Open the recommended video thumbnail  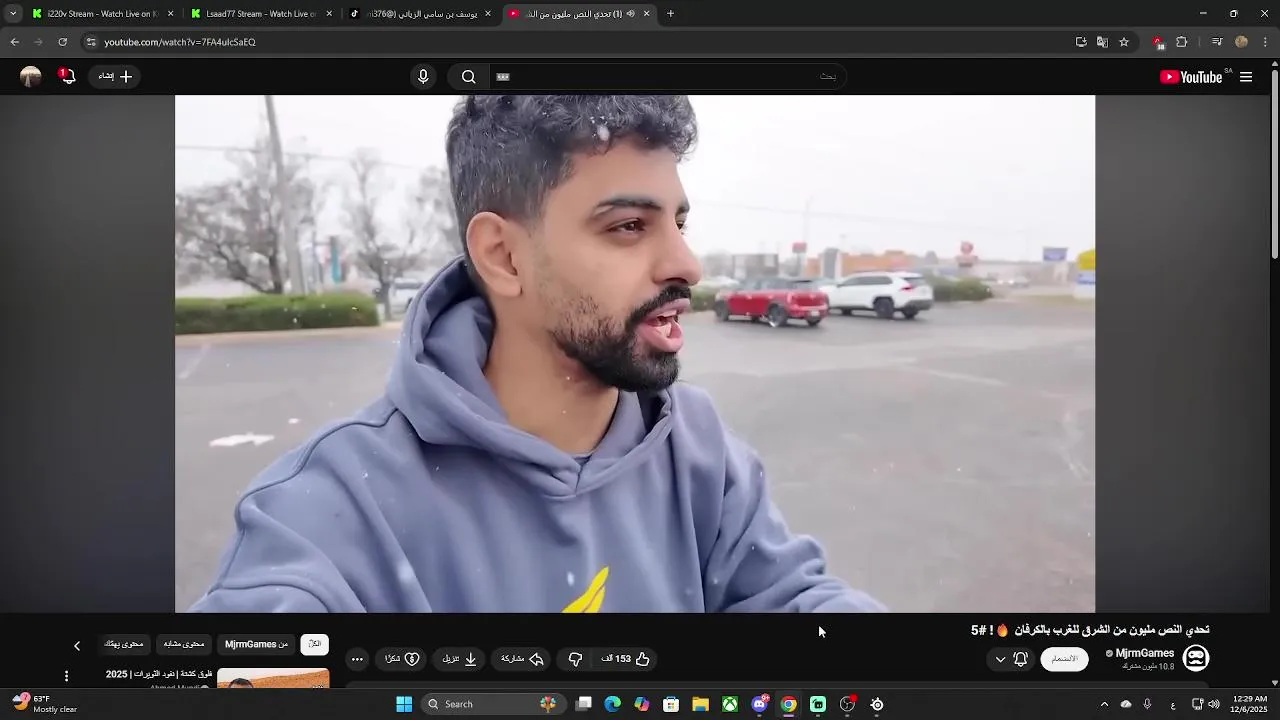pyautogui.click(x=273, y=679)
